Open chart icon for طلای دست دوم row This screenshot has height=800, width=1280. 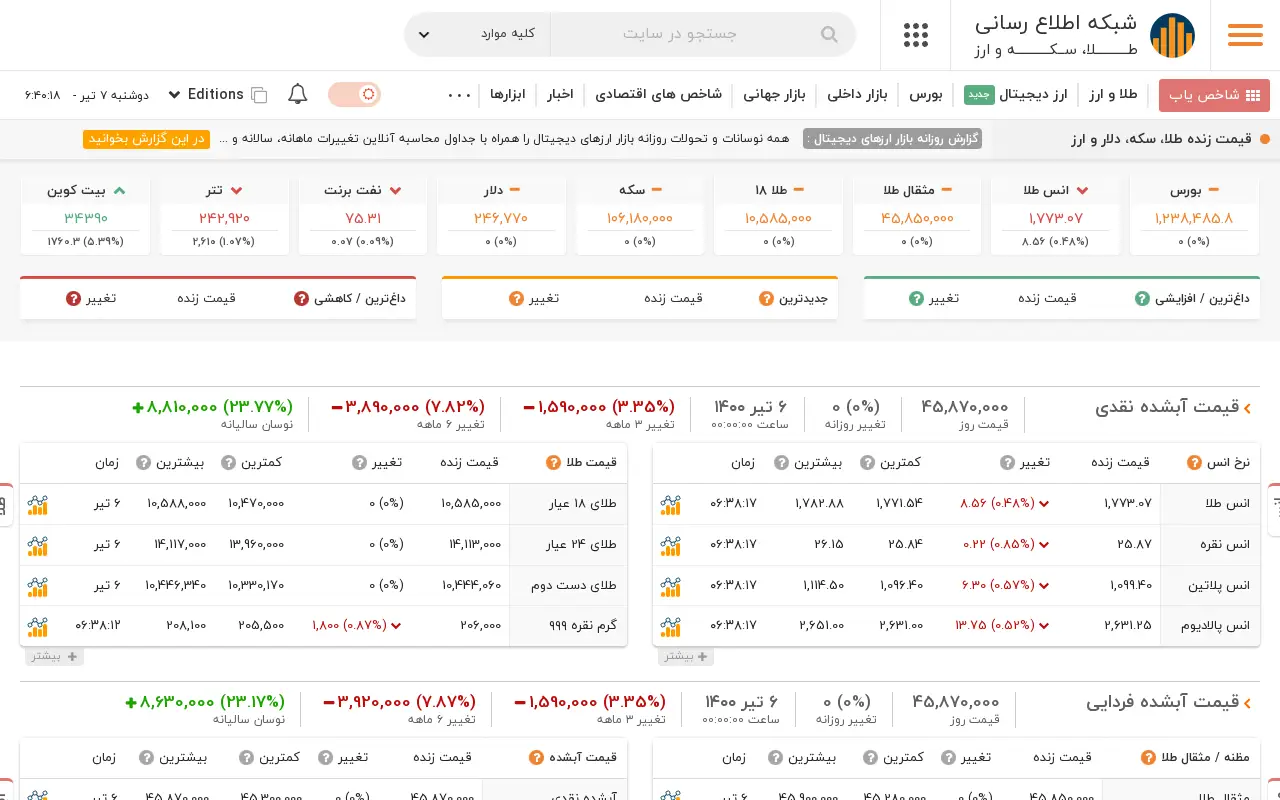pyautogui.click(x=37, y=585)
